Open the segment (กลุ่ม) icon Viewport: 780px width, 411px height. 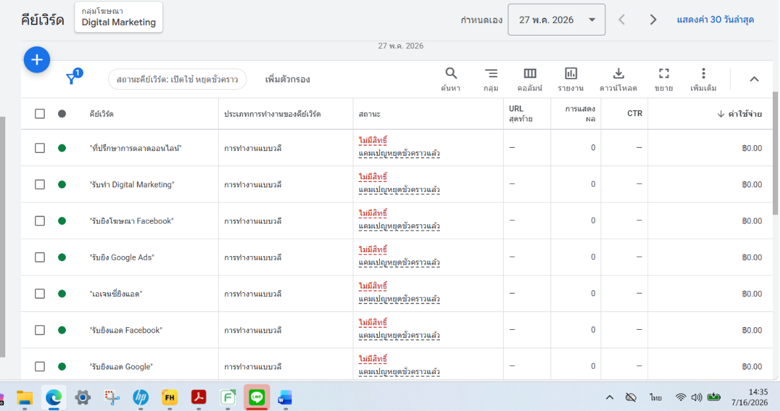[x=491, y=74]
